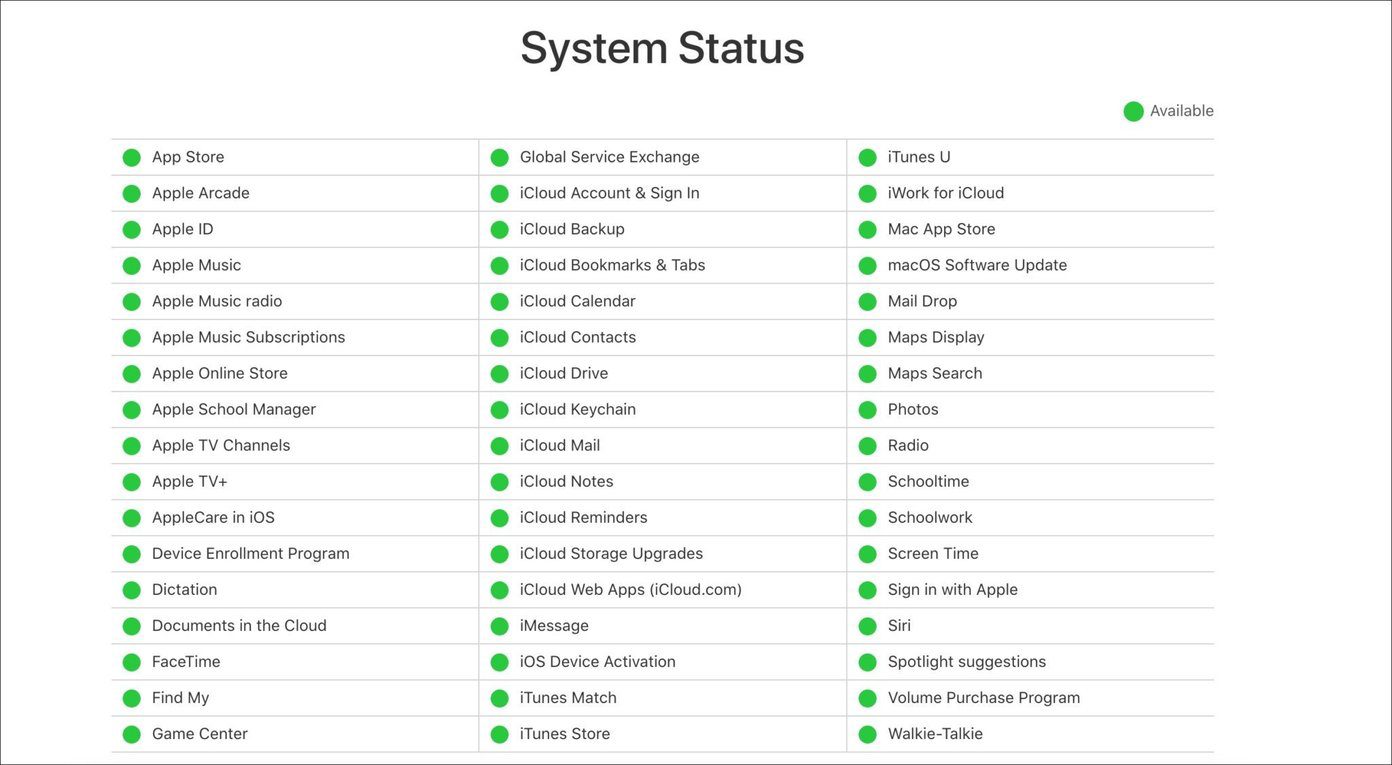Click the green status dot beside iCloud Mail

click(500, 446)
